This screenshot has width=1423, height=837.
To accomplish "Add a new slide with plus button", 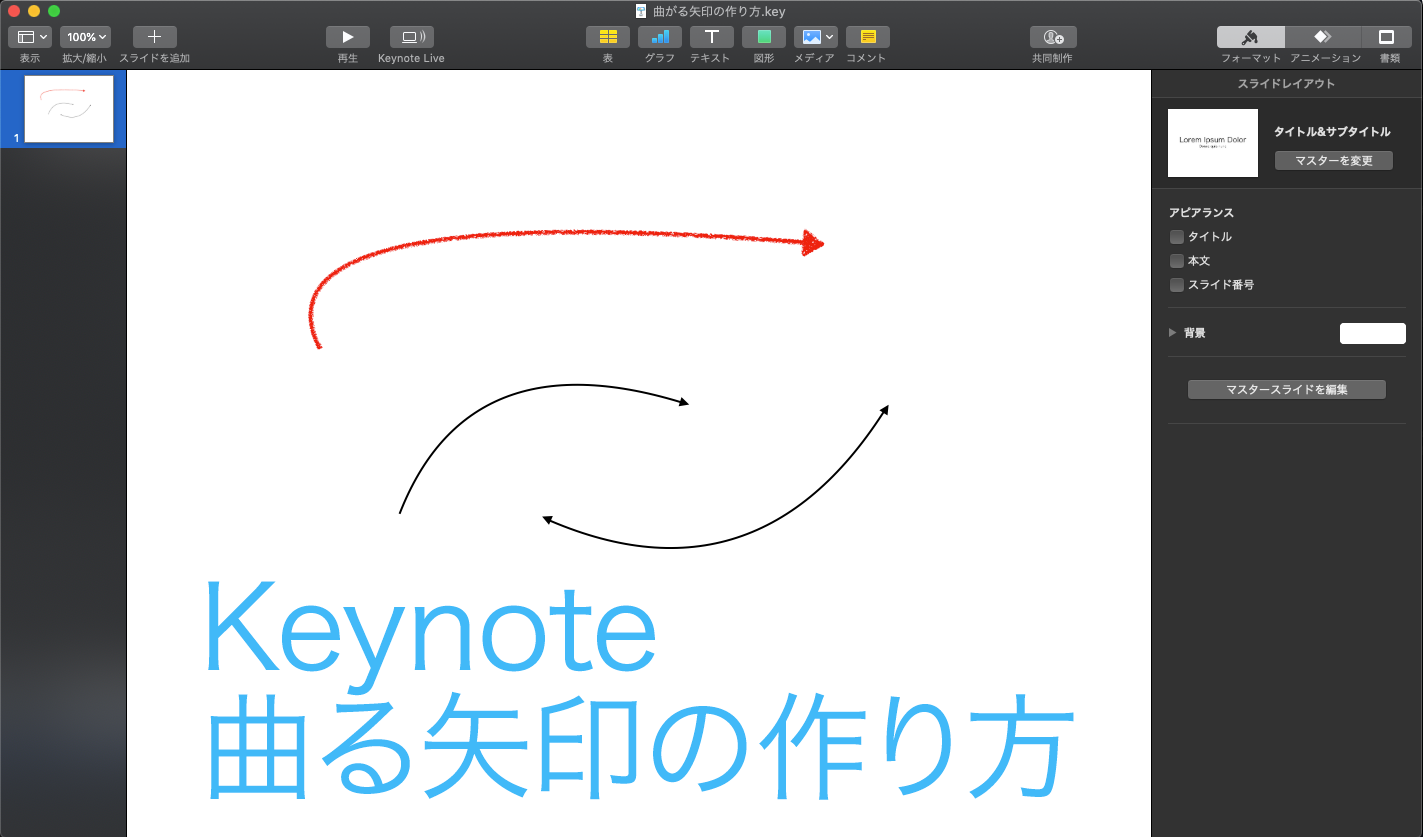I will (x=154, y=37).
